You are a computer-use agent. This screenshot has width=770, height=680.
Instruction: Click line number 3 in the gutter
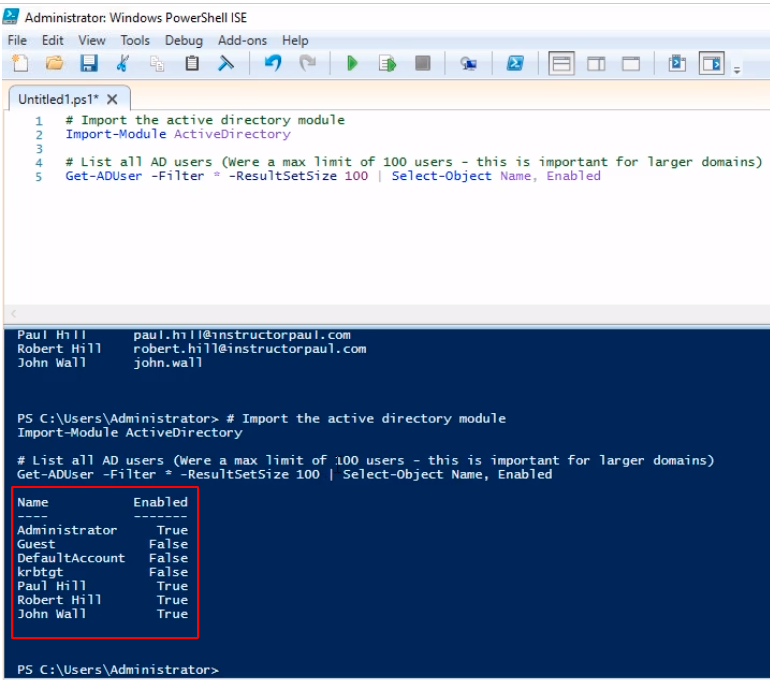coord(39,148)
